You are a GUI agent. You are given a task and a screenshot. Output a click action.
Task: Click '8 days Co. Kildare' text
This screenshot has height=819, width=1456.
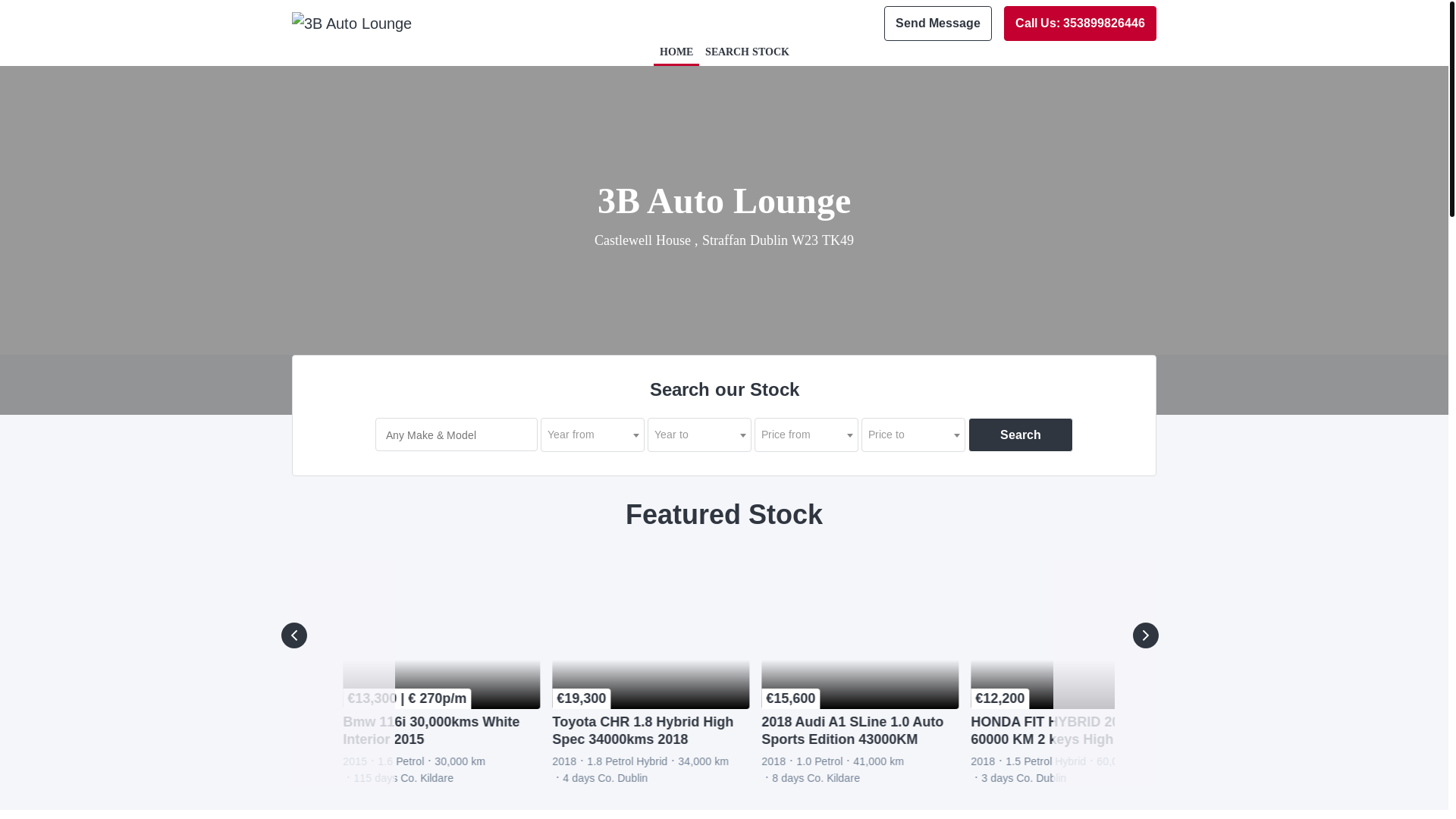point(816,778)
